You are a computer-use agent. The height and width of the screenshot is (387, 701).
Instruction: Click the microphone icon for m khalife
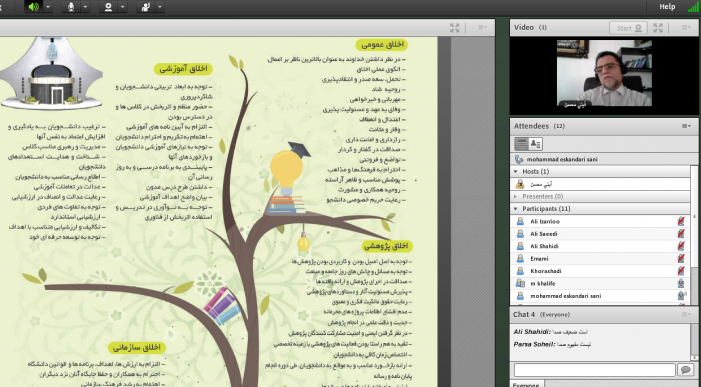pos(681,283)
